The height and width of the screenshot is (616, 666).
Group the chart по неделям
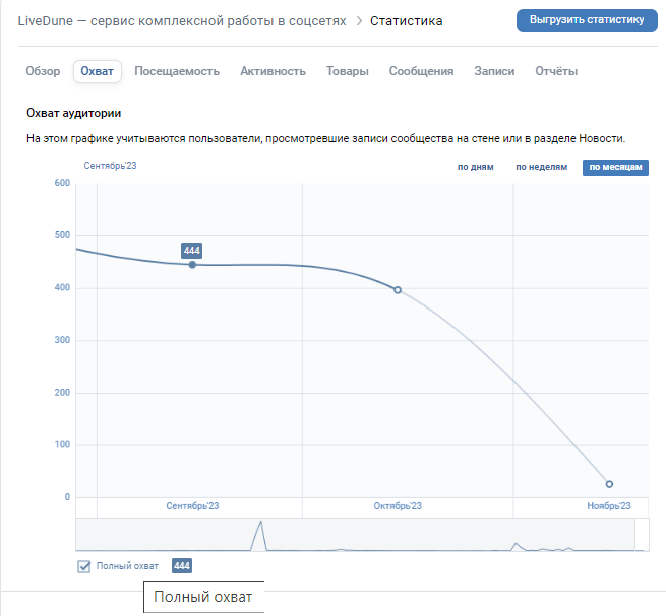[541, 167]
